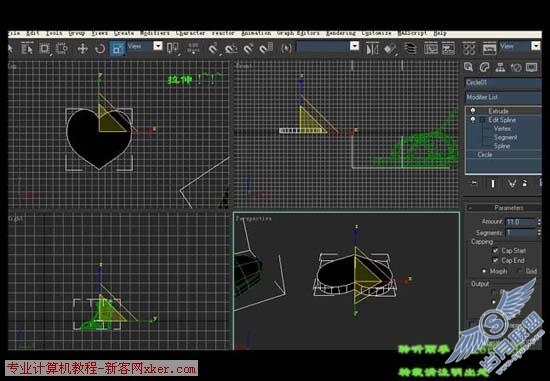Click the Mirror tool icon

[x=372, y=48]
